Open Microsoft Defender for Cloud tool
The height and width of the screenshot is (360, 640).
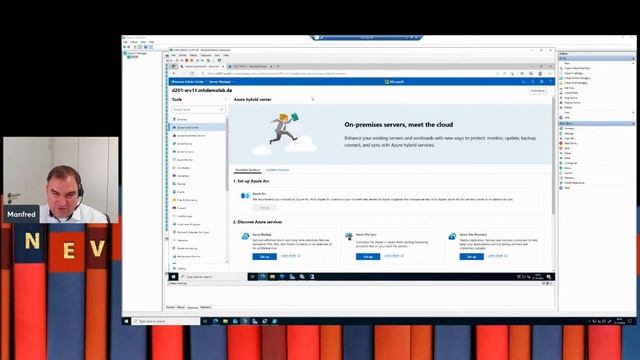tap(193, 232)
